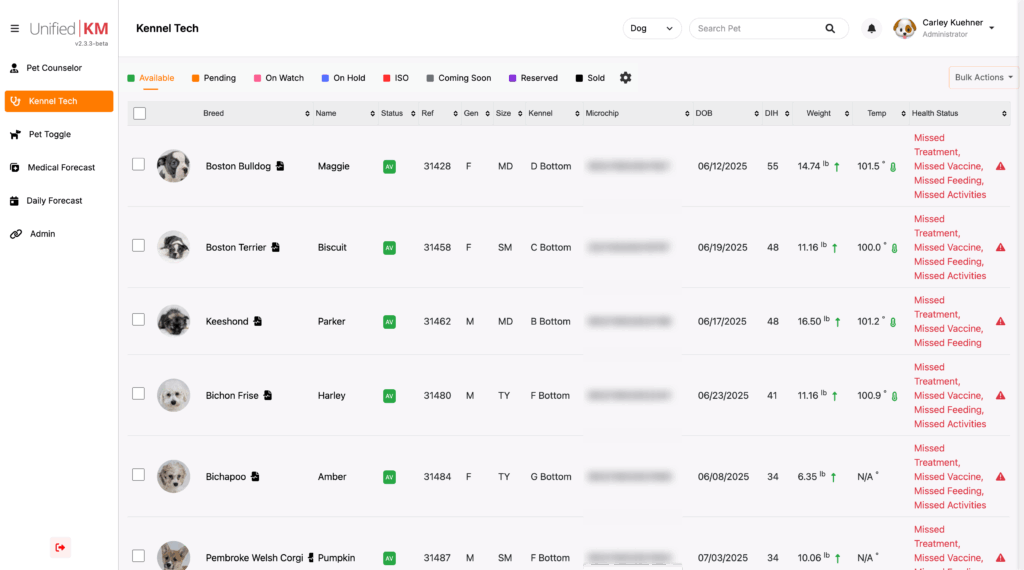Select the Reserved status filter

[533, 78]
